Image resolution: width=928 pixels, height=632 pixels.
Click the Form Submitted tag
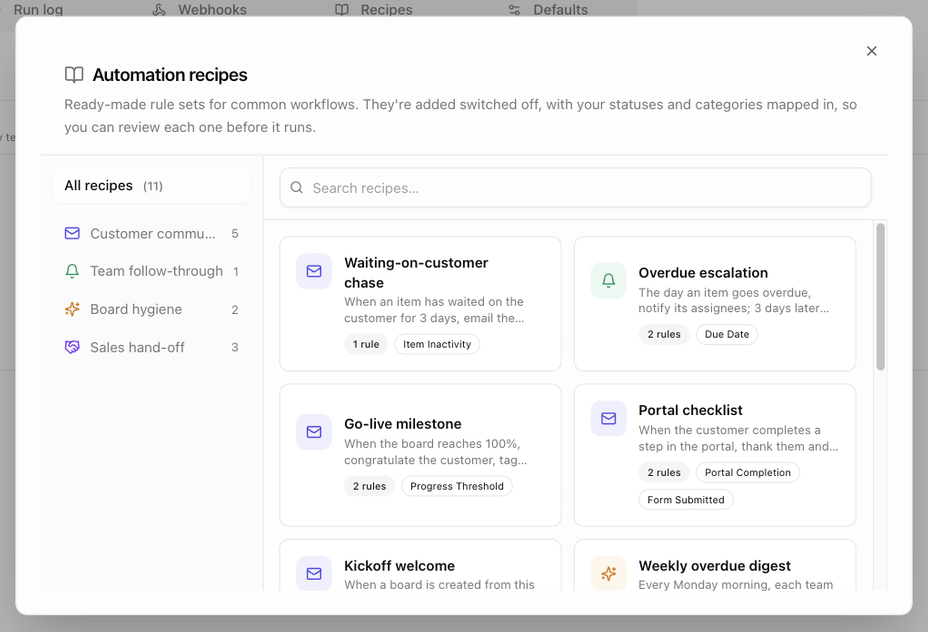[685, 500]
